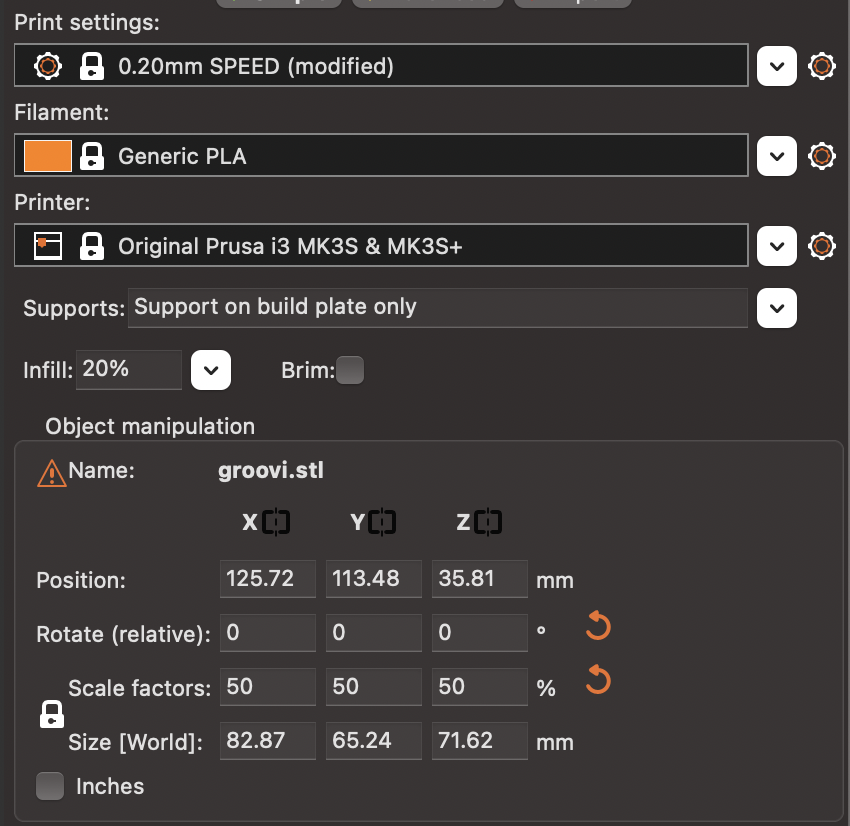This screenshot has width=850, height=826.
Task: Open printer settings gear icon
Action: pyautogui.click(x=821, y=245)
